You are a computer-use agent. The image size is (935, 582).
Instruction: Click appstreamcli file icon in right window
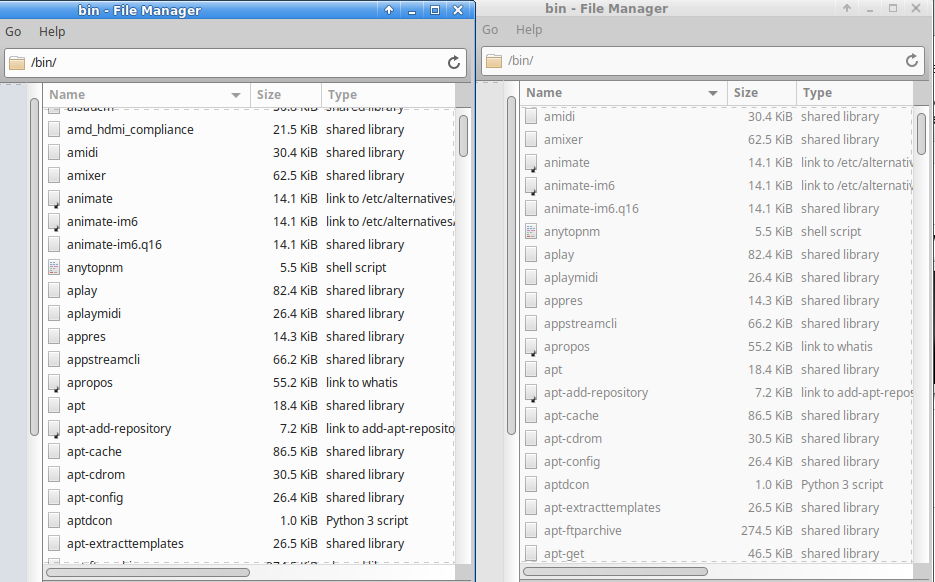tap(531, 324)
